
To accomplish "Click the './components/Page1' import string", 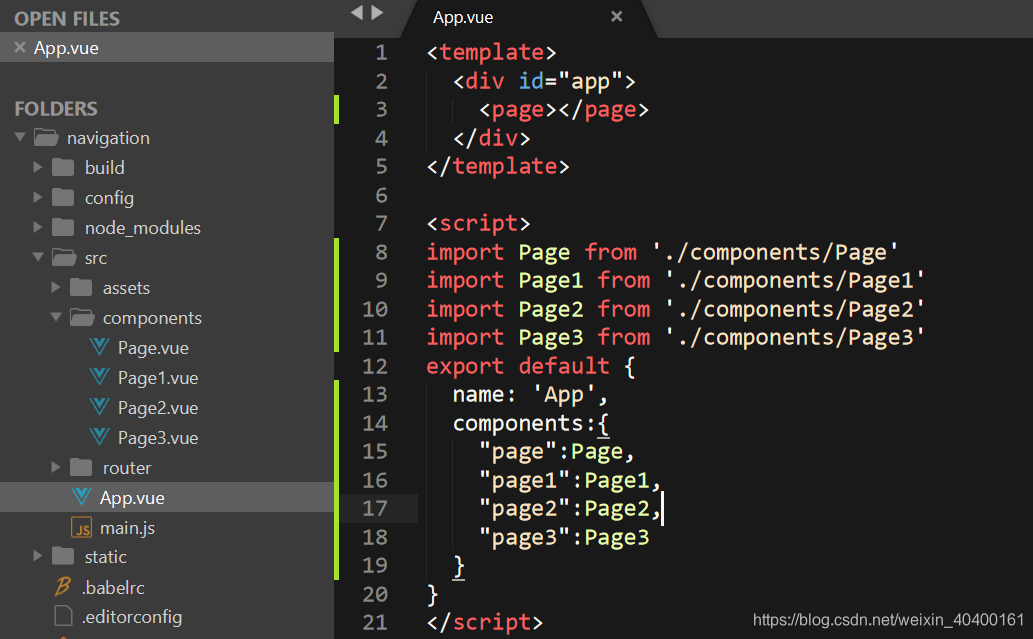I will [795, 281].
